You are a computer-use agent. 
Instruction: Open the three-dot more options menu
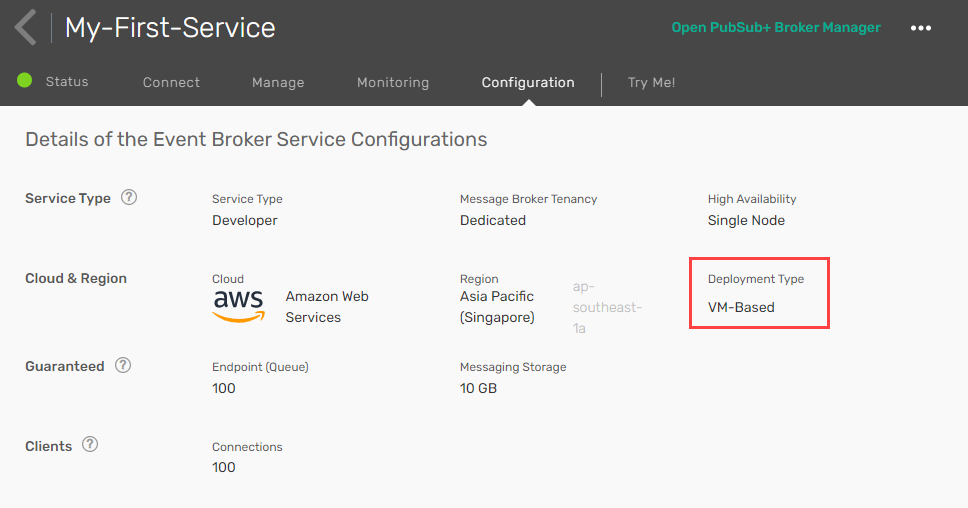(921, 28)
